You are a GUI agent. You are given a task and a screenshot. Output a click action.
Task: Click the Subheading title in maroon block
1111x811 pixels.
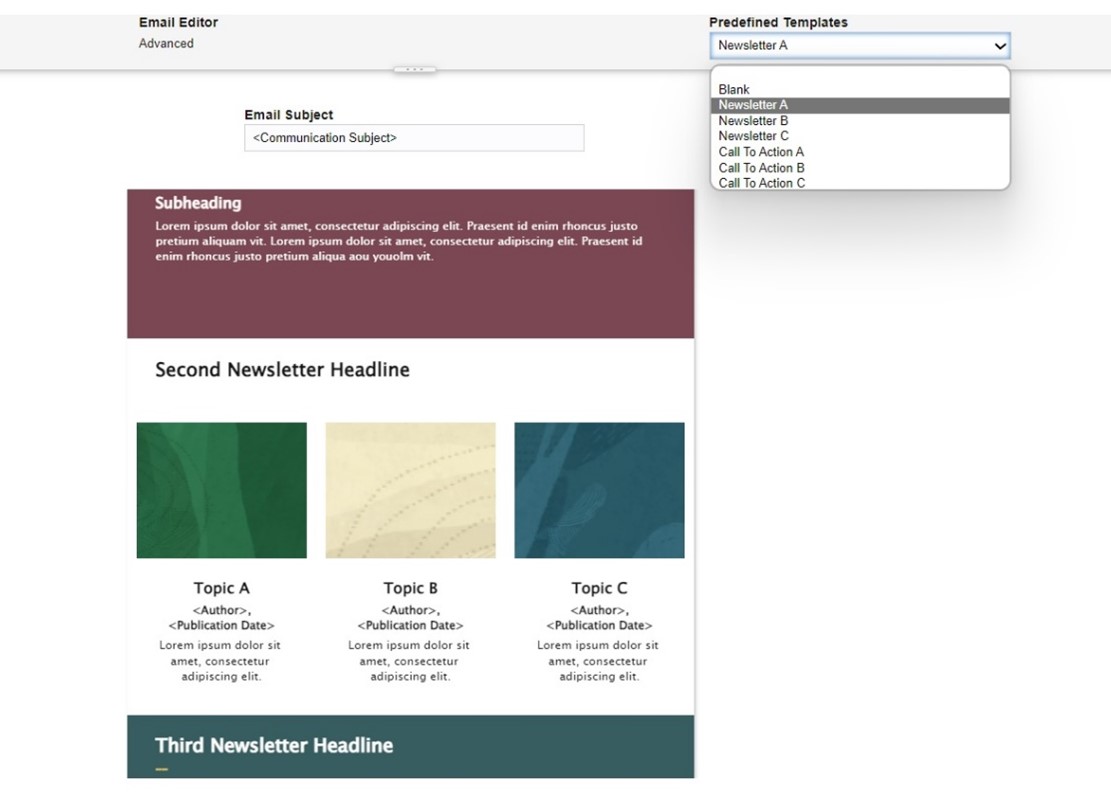198,203
